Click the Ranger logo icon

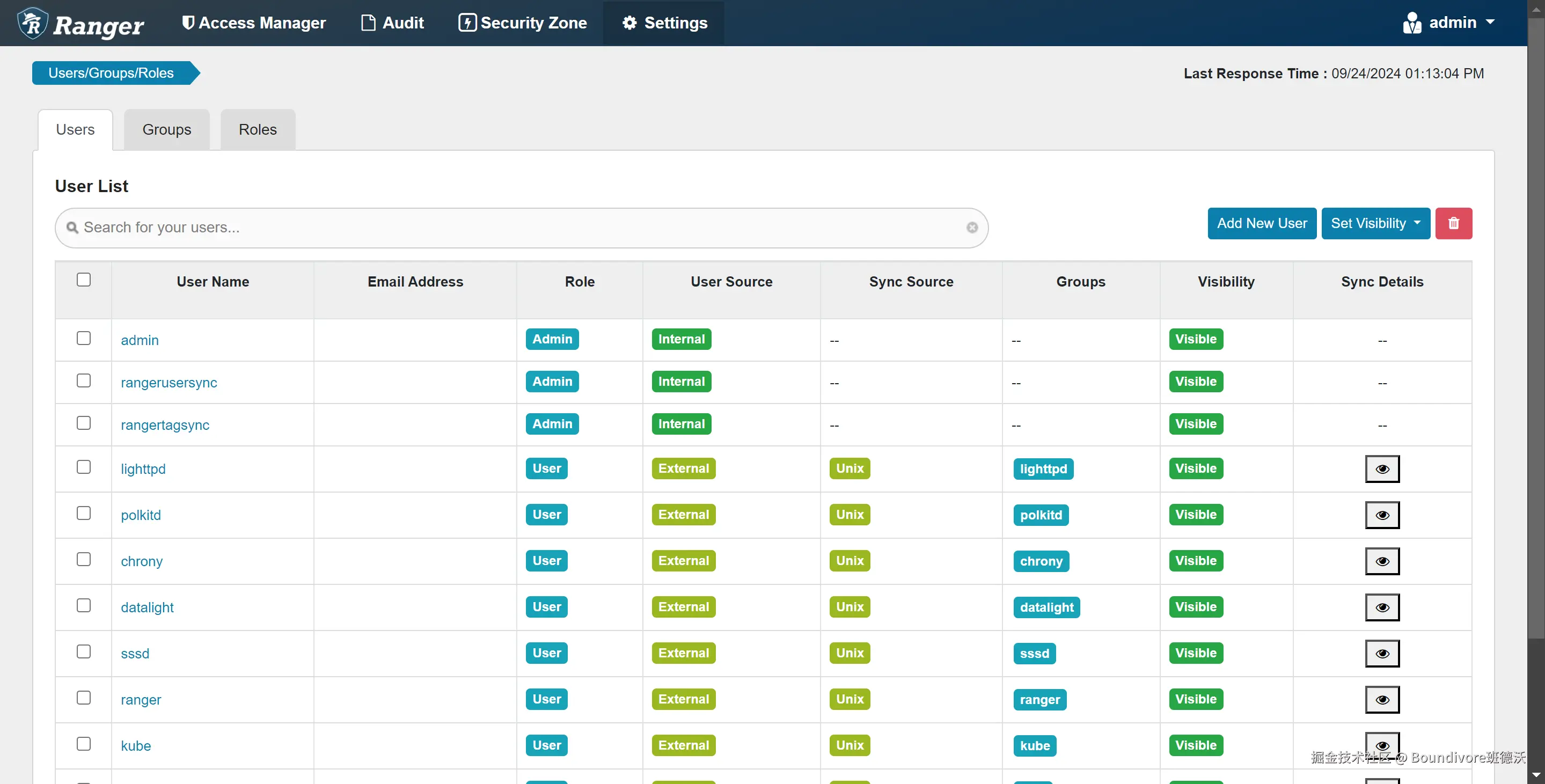[32, 23]
